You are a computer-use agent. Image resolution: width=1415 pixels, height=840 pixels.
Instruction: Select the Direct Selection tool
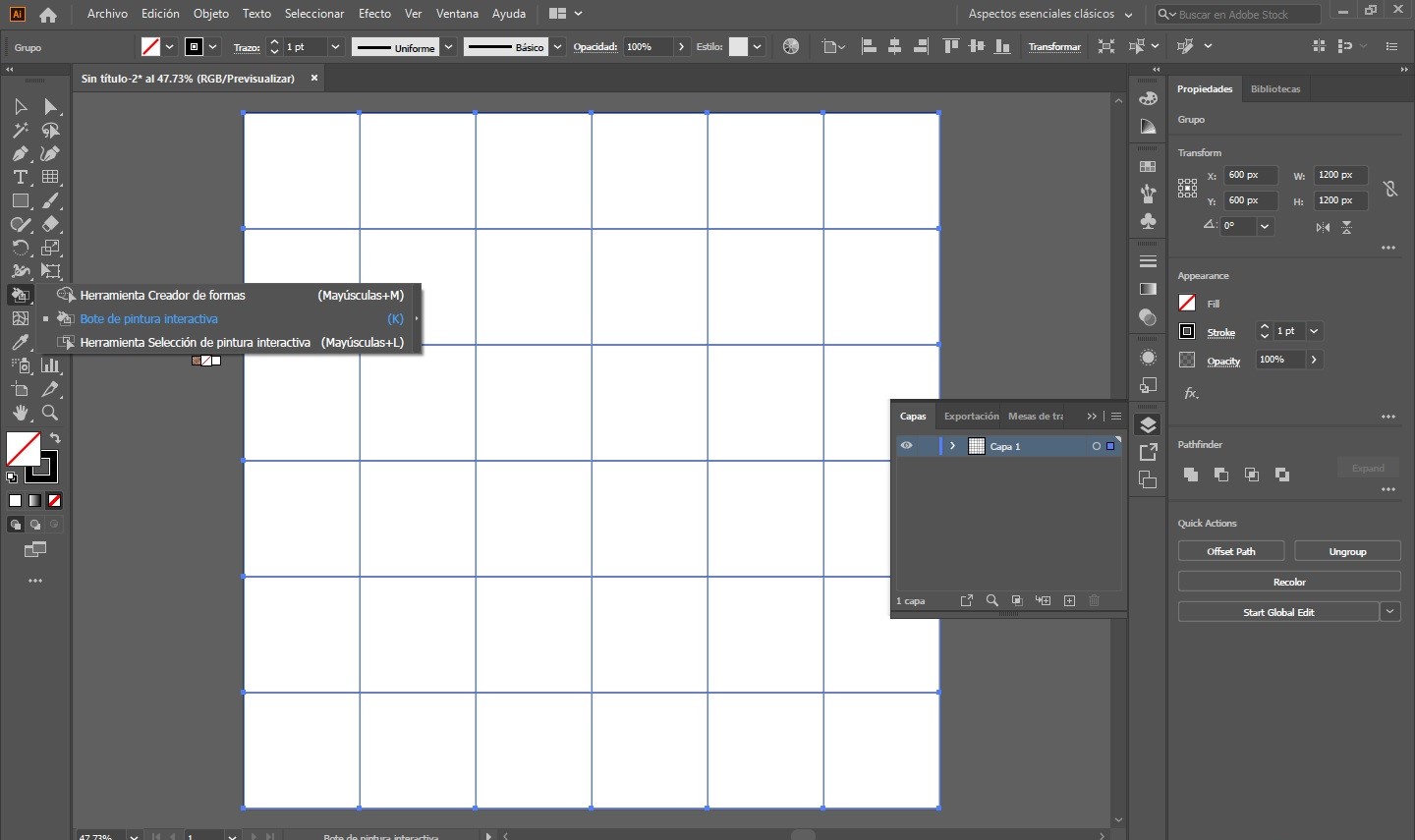(51, 106)
